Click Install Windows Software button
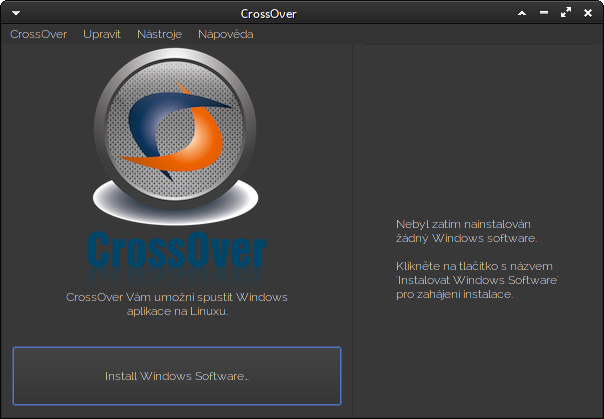604x419 pixels. (177, 376)
